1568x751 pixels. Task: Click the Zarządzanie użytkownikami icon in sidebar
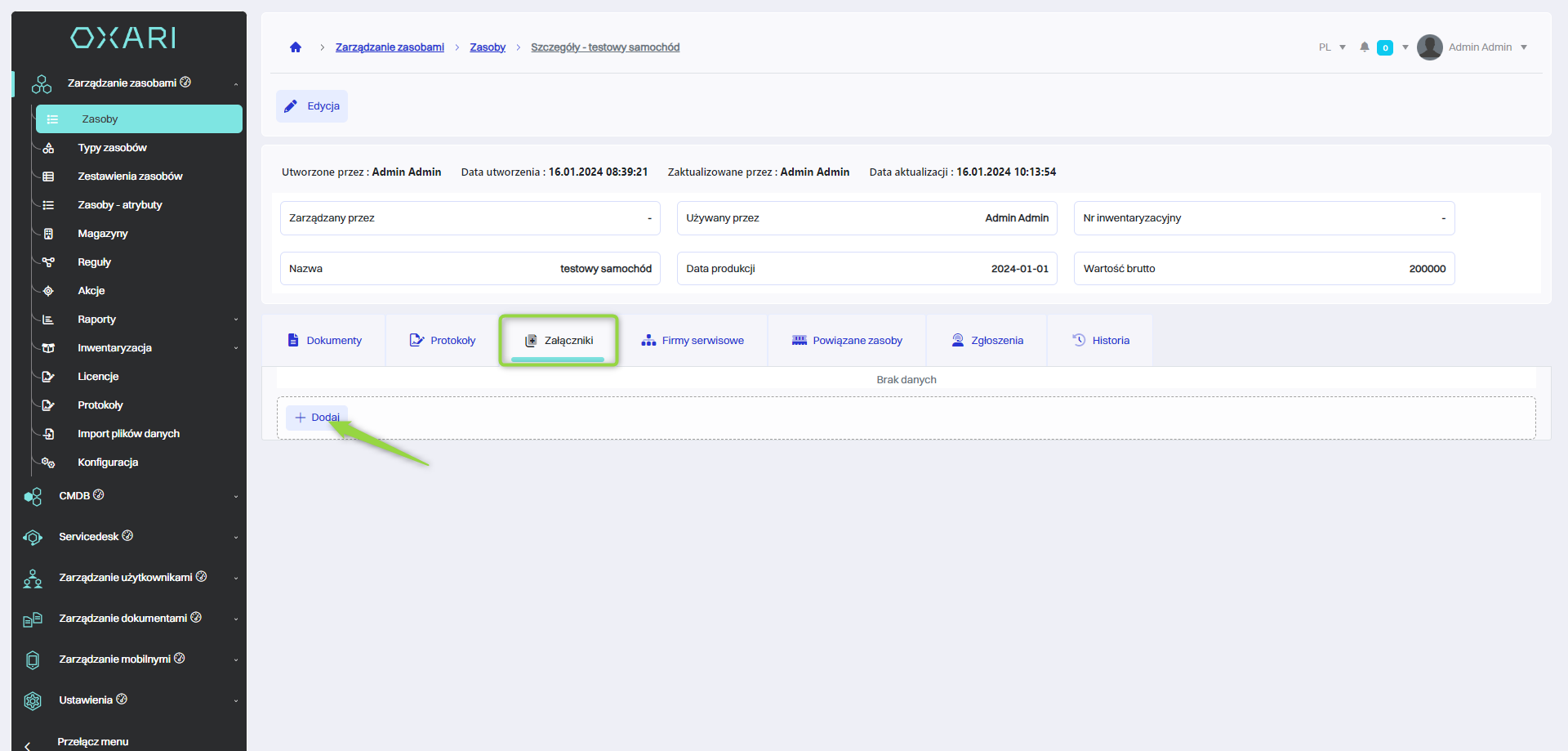click(x=33, y=579)
